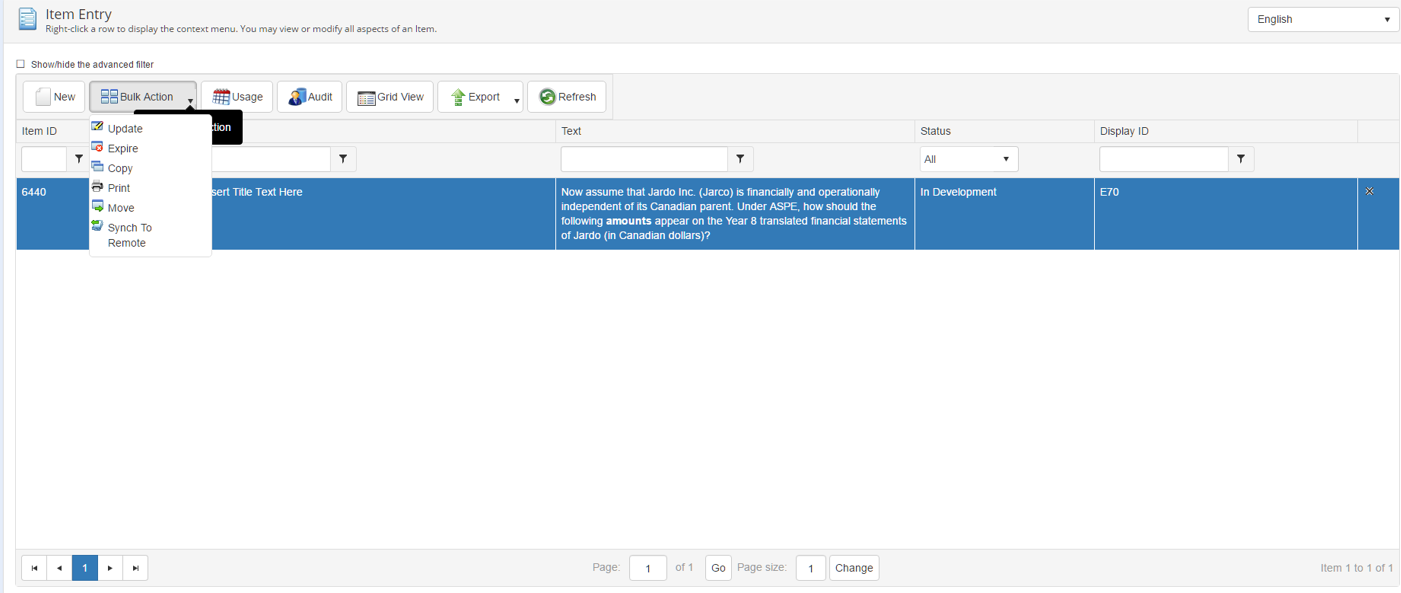
Task: Create a New item
Action: coord(54,97)
